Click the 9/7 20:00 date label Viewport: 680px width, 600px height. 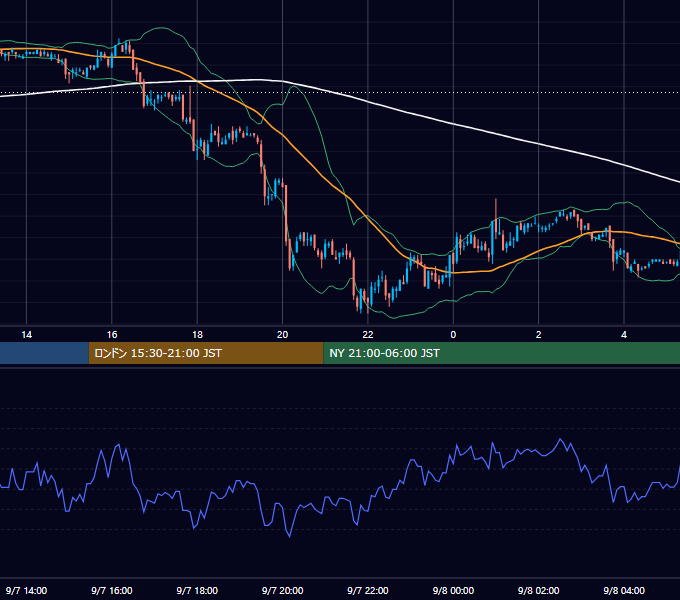click(x=282, y=590)
